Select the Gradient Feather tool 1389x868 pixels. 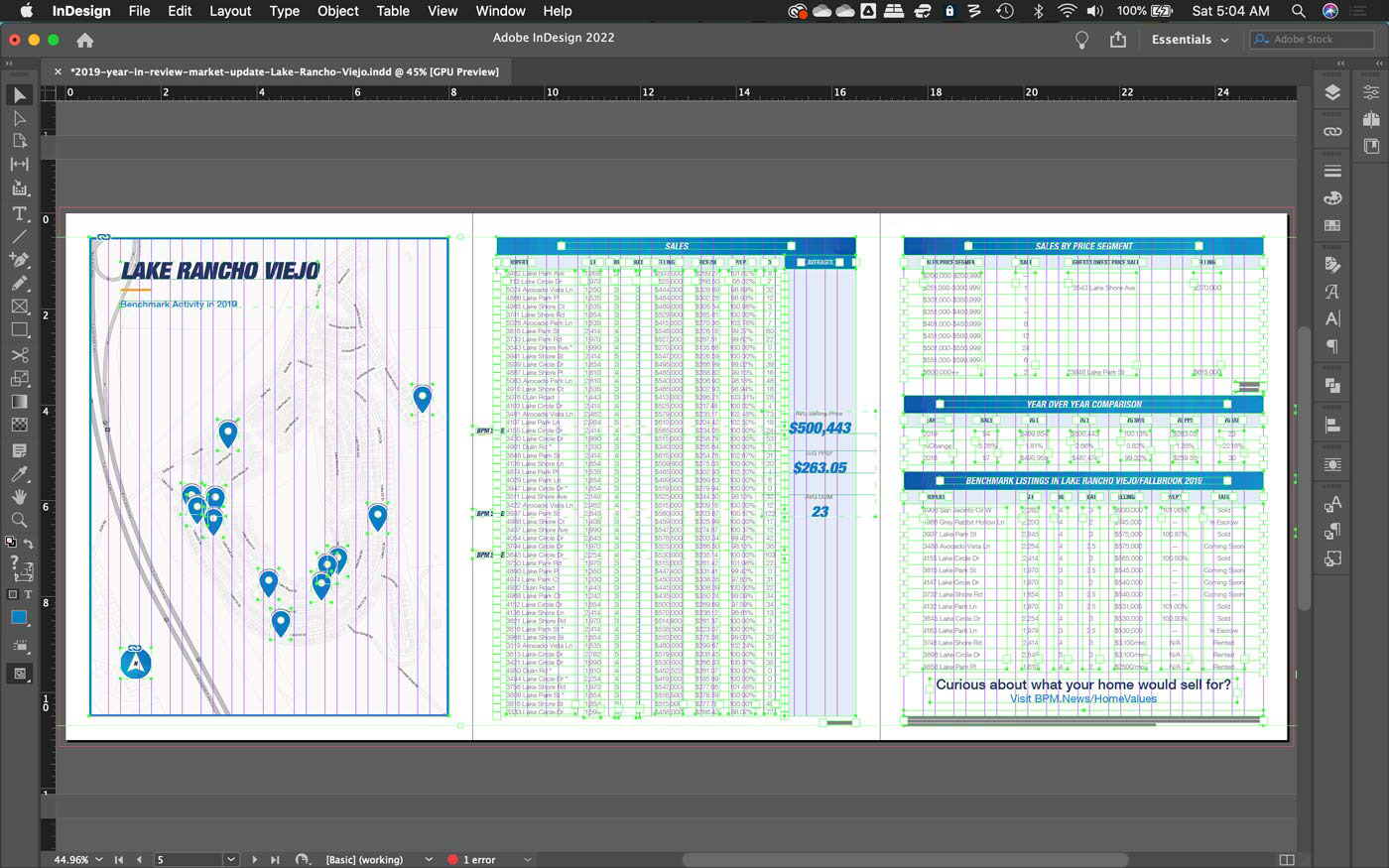click(x=19, y=425)
